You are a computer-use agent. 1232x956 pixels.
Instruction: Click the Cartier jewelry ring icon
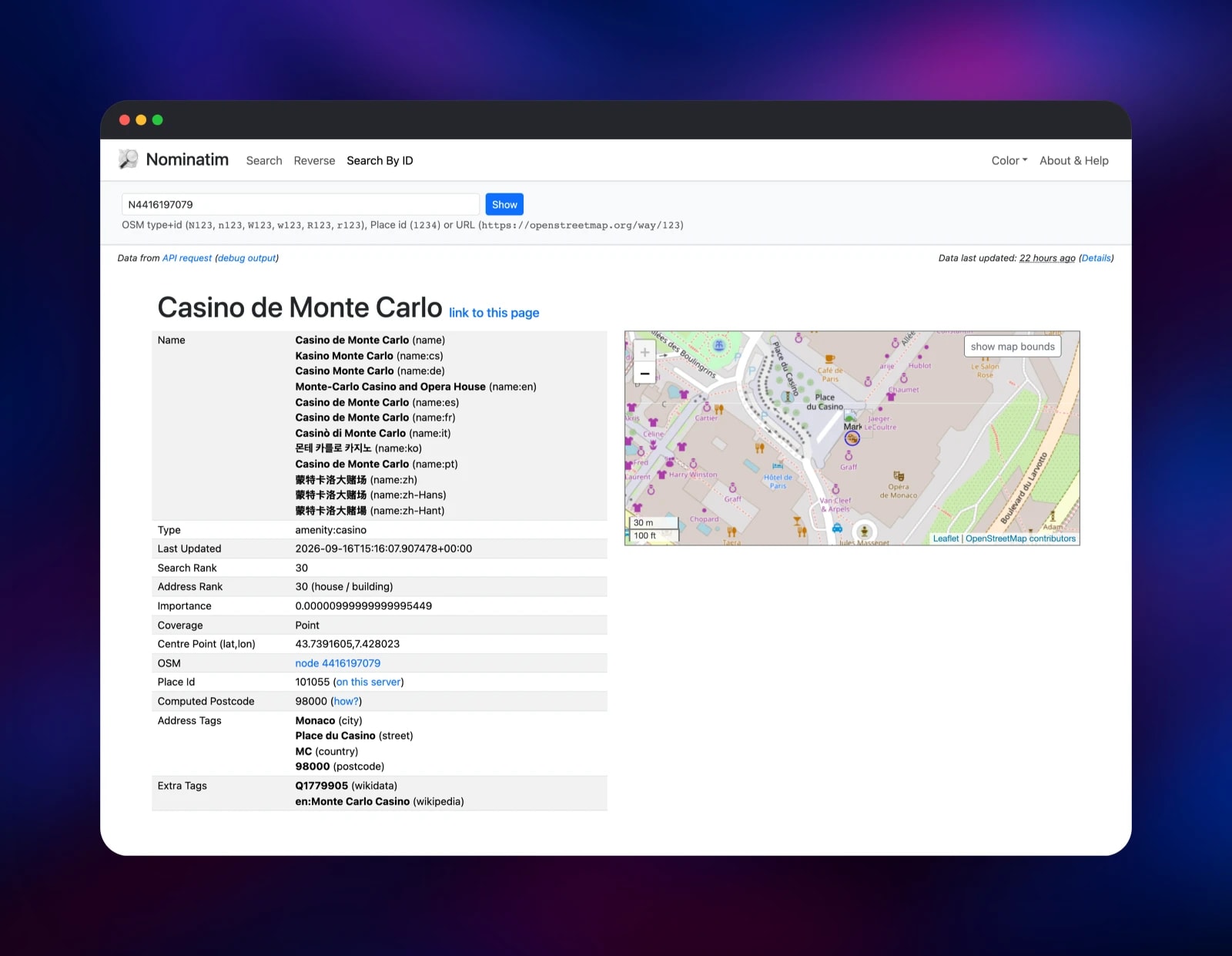click(707, 407)
